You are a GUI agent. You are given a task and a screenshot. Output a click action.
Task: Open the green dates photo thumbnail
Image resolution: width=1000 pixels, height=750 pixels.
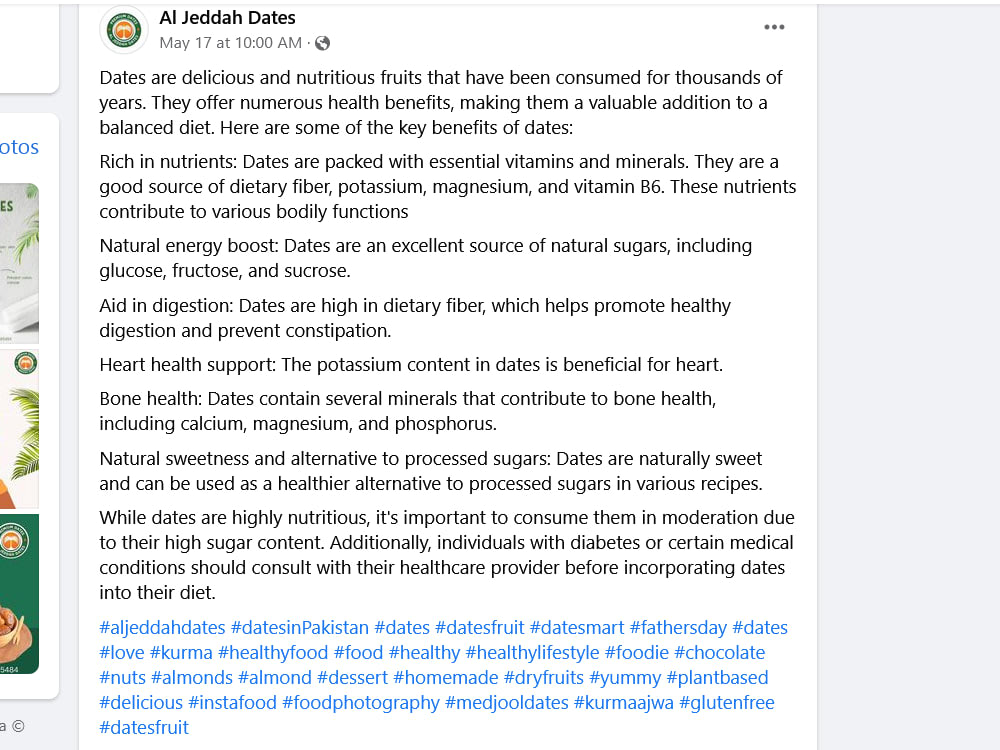tap(19, 594)
